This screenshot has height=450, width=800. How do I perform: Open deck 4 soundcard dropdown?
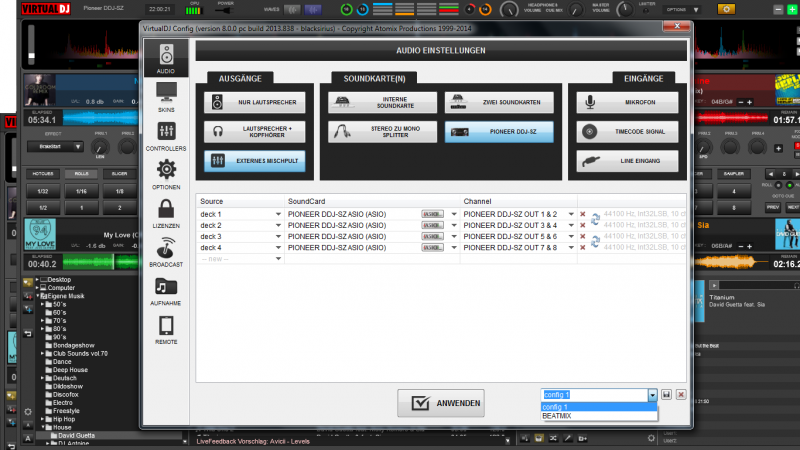[454, 248]
